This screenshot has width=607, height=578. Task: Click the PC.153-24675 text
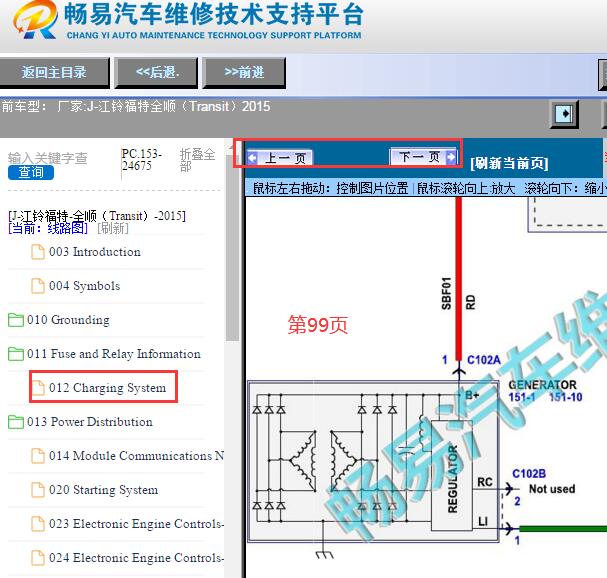click(x=142, y=160)
